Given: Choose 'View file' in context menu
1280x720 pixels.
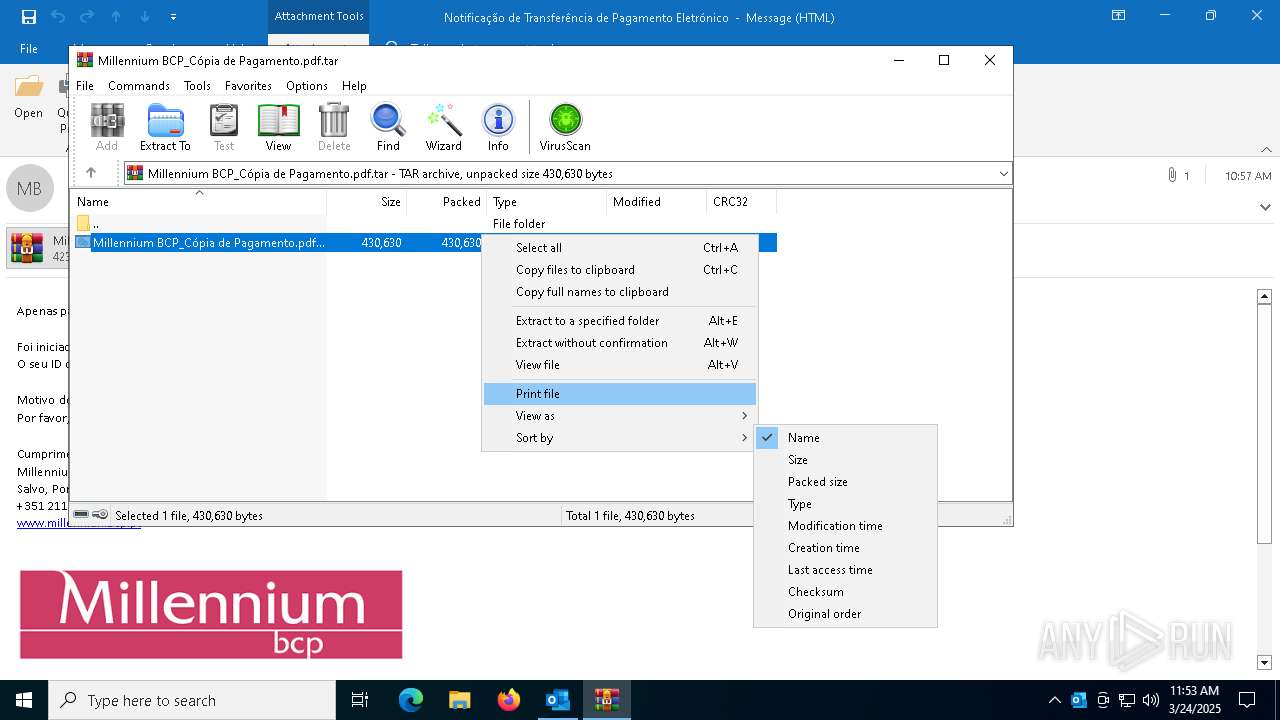Looking at the screenshot, I should pos(619,364).
